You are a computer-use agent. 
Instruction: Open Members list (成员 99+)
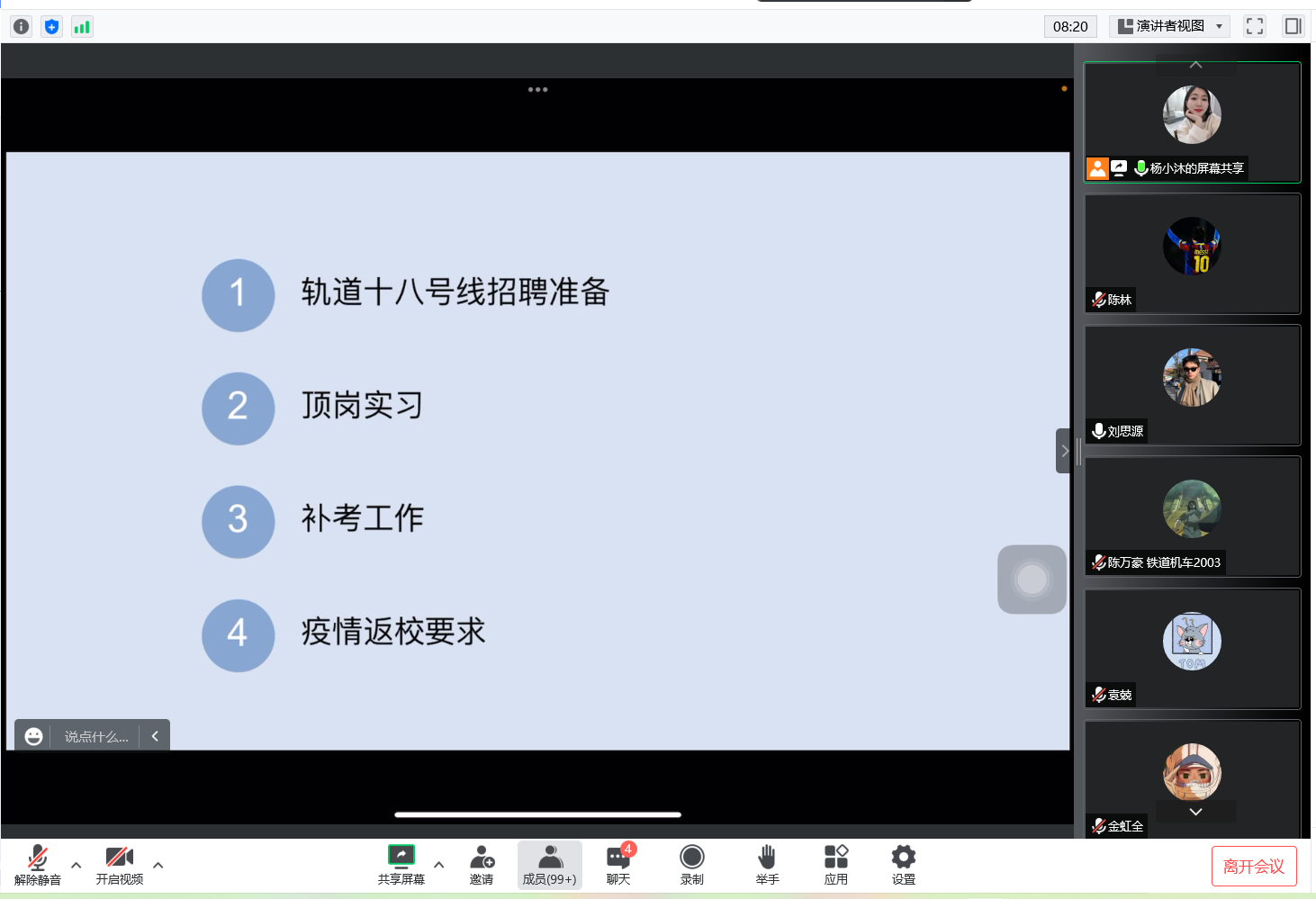coord(549,865)
